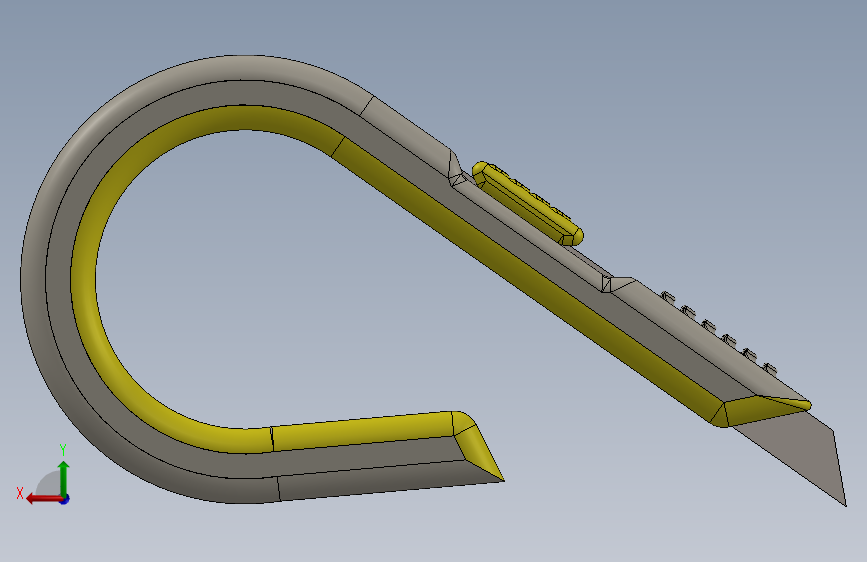Click the green Y axis arrow of the triad
The height and width of the screenshot is (562, 867).
click(x=64, y=478)
